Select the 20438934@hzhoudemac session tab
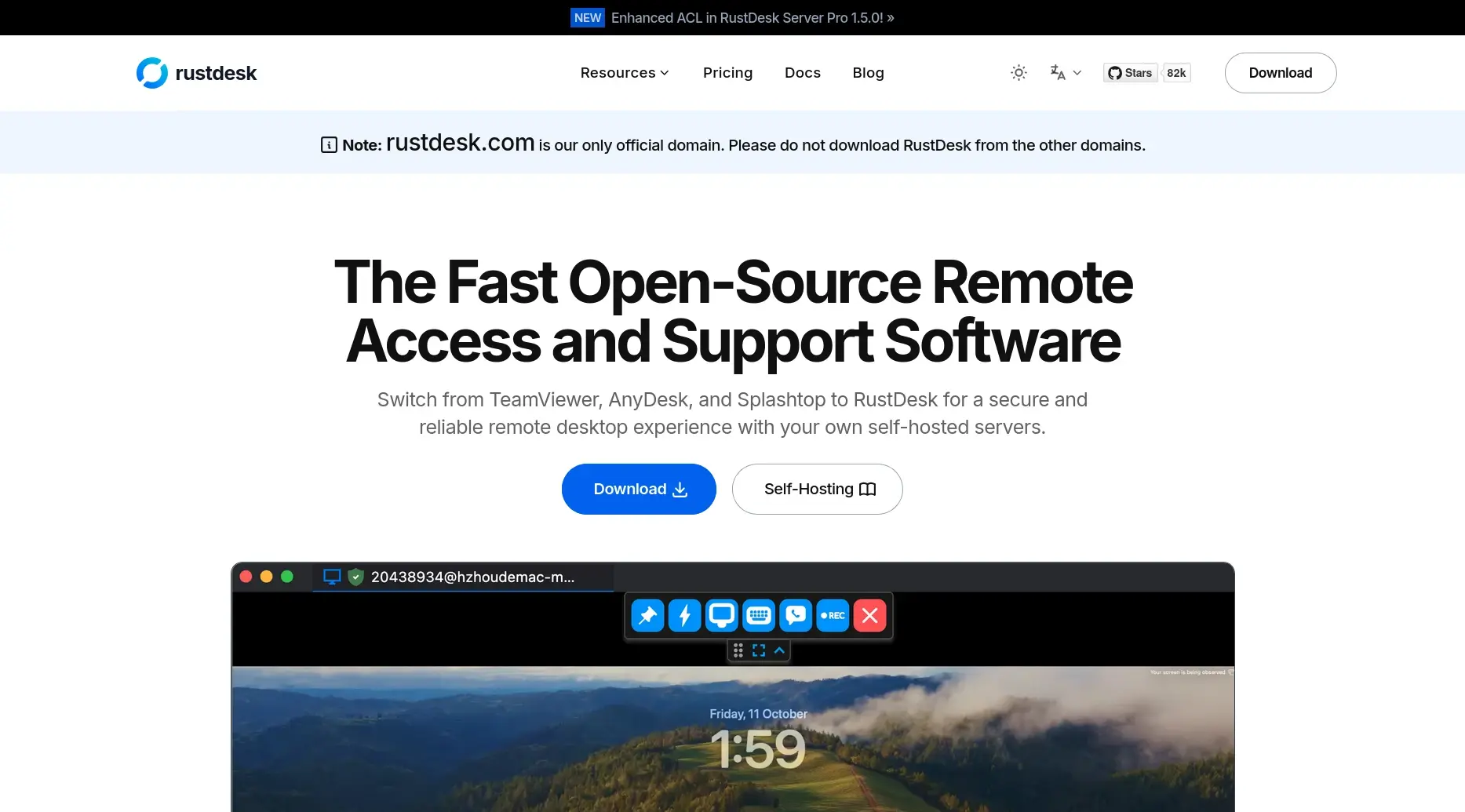This screenshot has height=812, width=1465. (x=463, y=577)
